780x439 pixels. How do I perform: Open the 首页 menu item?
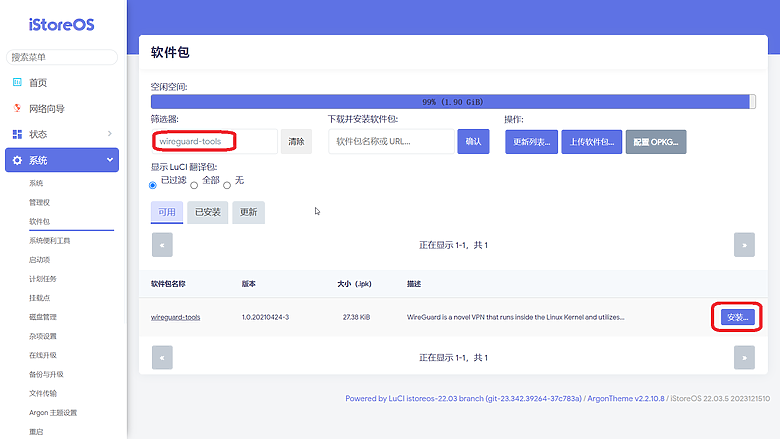(38, 83)
